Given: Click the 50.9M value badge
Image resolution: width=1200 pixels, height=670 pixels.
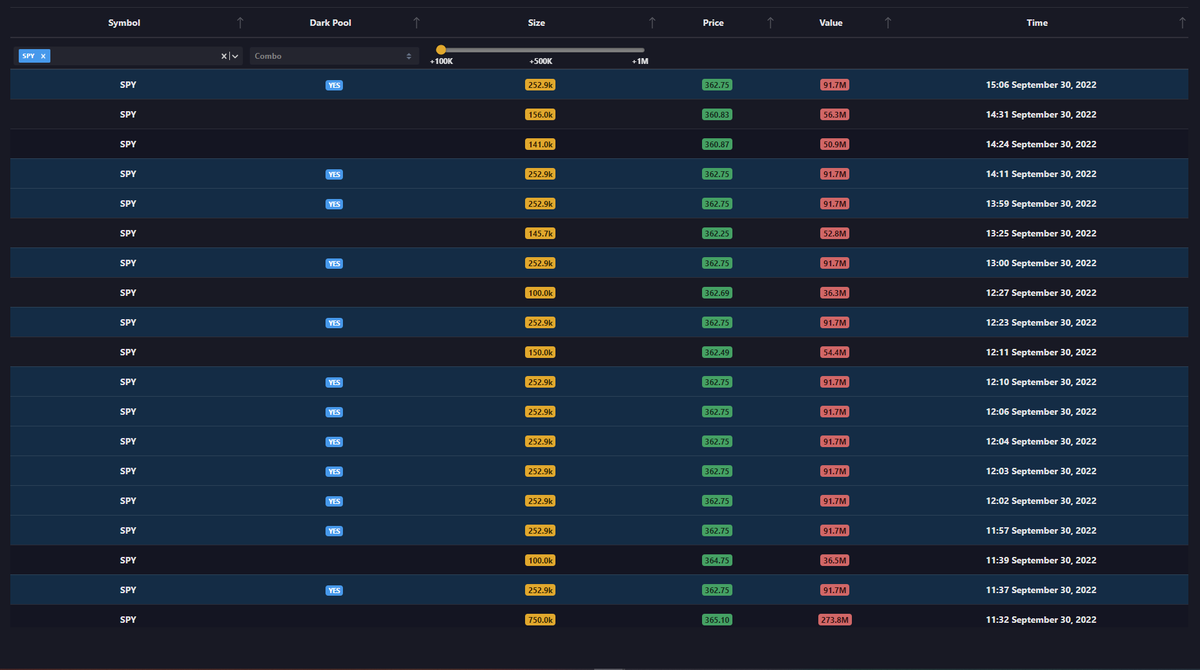Looking at the screenshot, I should (834, 144).
